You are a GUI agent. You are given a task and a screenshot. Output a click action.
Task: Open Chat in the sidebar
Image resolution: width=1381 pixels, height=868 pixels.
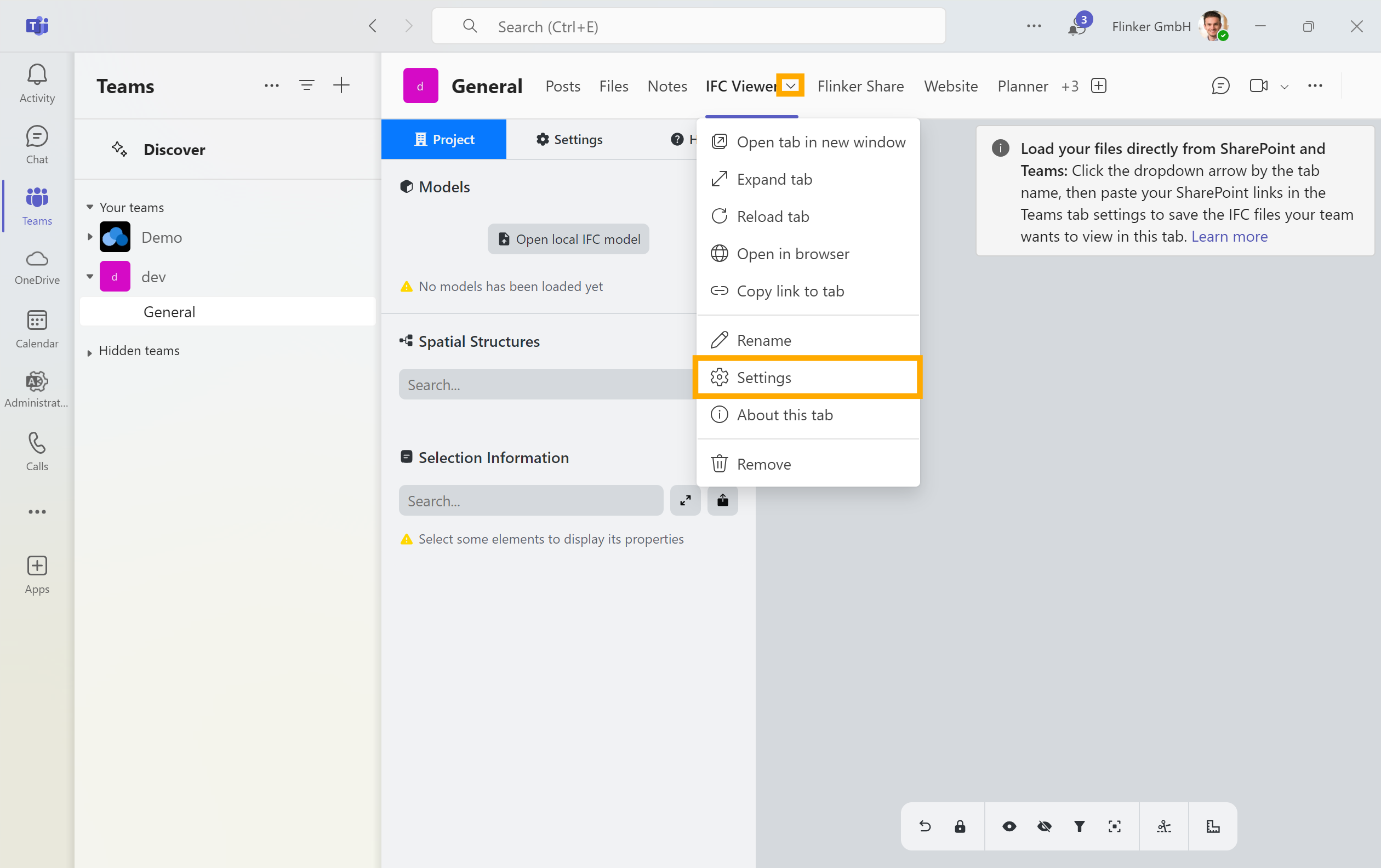[x=37, y=145]
